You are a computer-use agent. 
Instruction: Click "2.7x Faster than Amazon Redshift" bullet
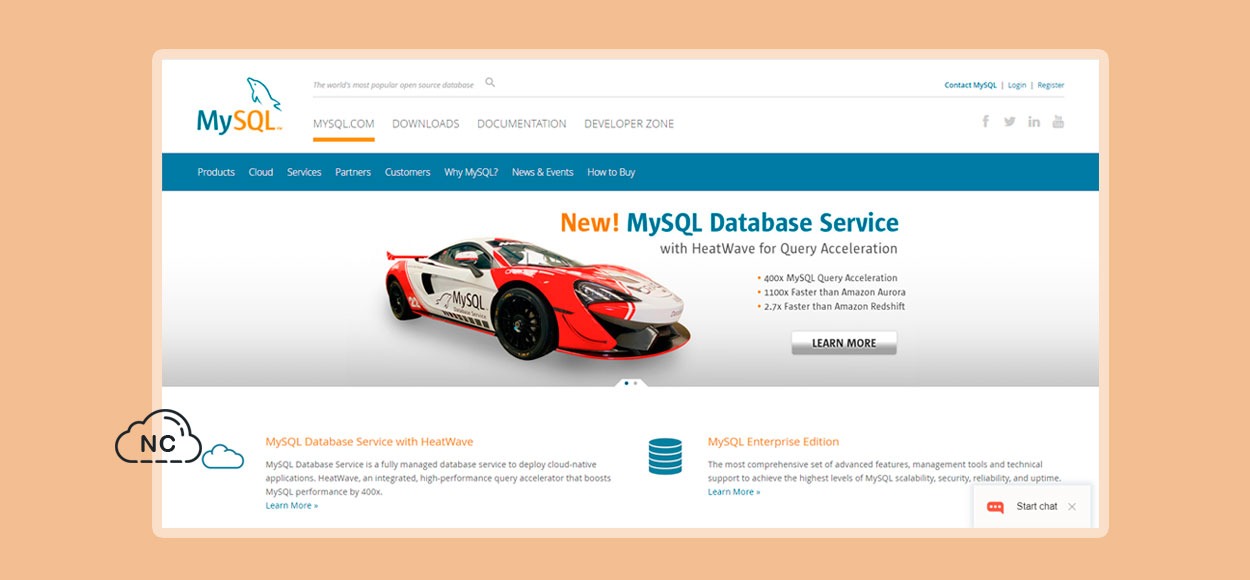[x=831, y=306]
